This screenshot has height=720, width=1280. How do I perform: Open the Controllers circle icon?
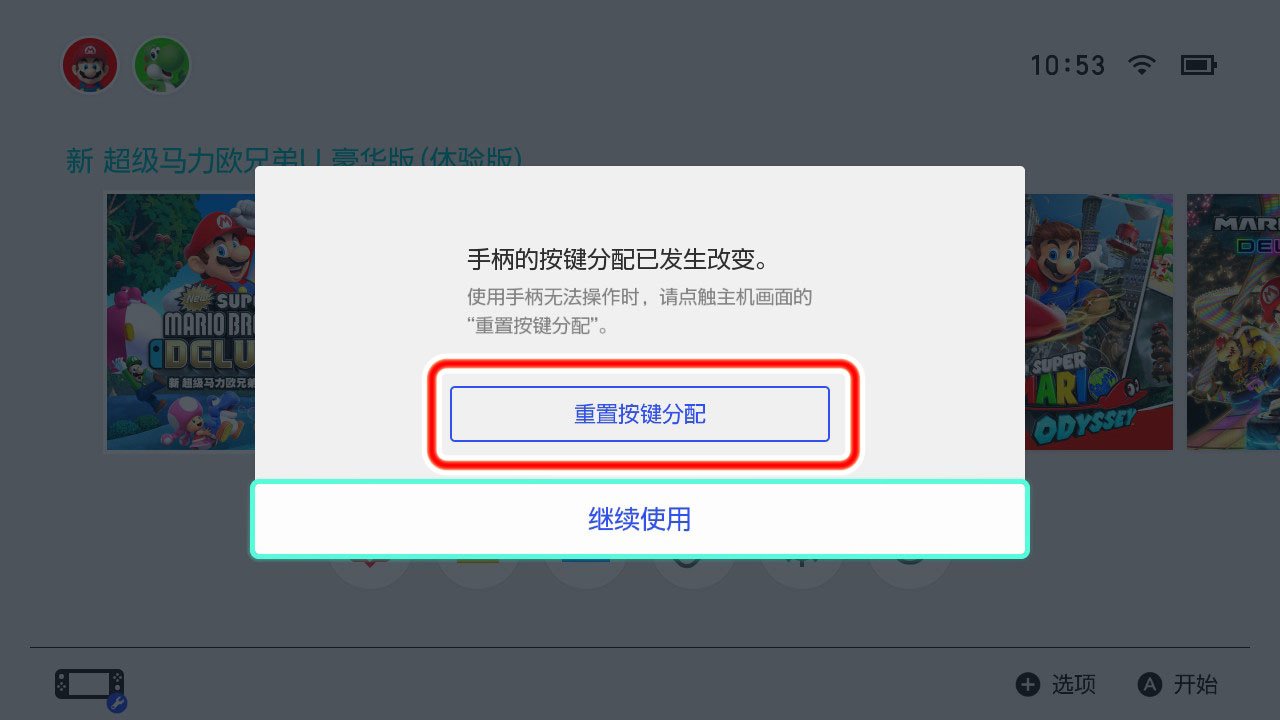click(x=694, y=573)
